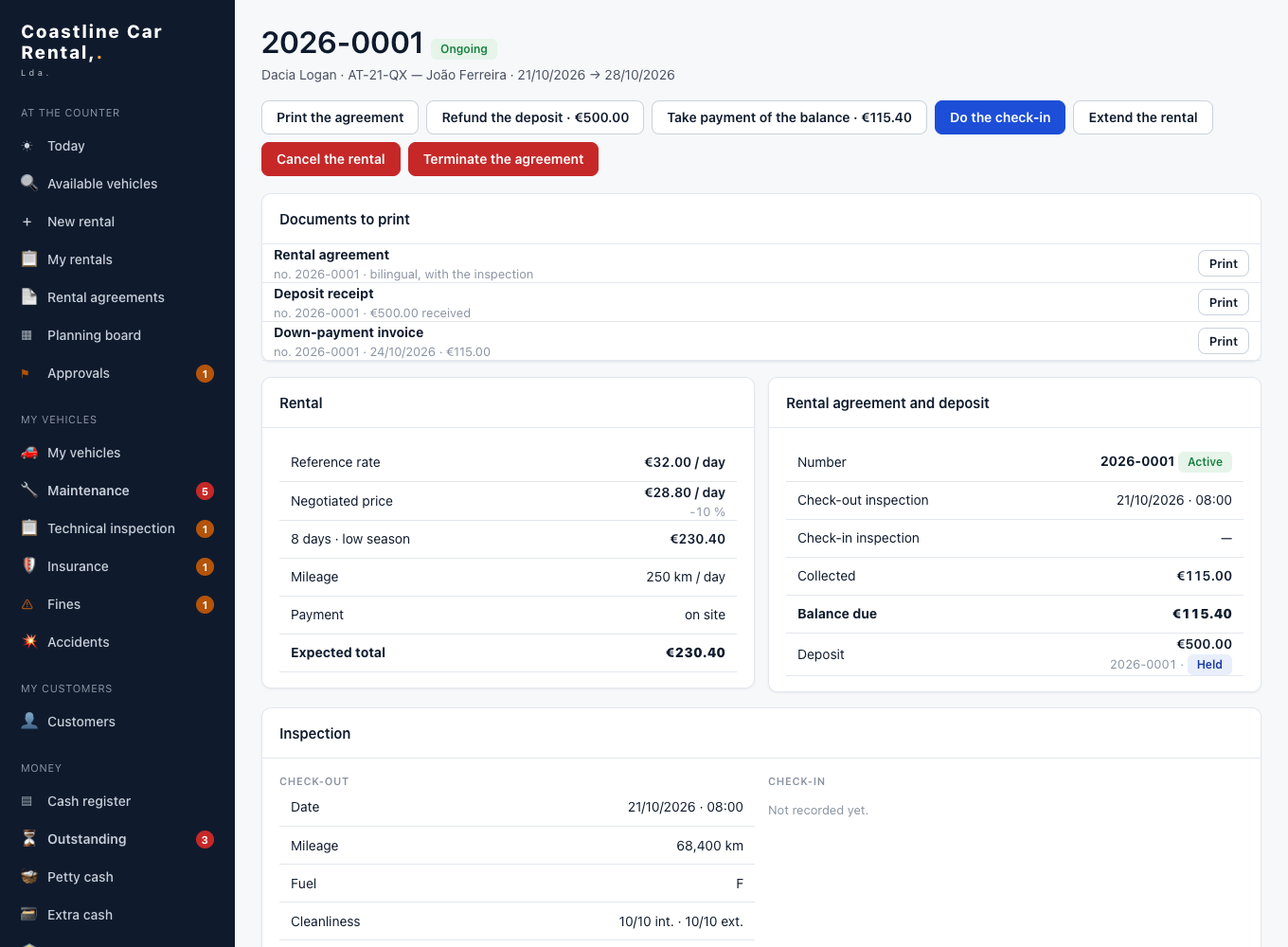Click the Balance due amount €115.40
This screenshot has height=947, width=1288.
(x=1202, y=614)
